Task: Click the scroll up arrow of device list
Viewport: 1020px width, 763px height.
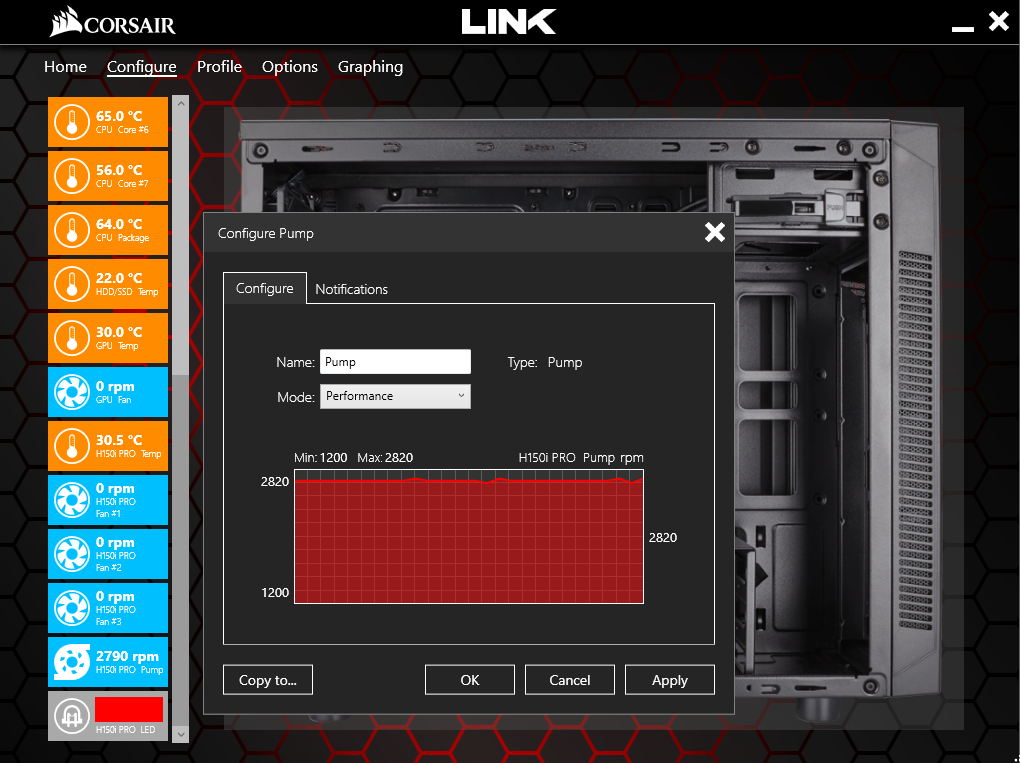Action: point(181,103)
